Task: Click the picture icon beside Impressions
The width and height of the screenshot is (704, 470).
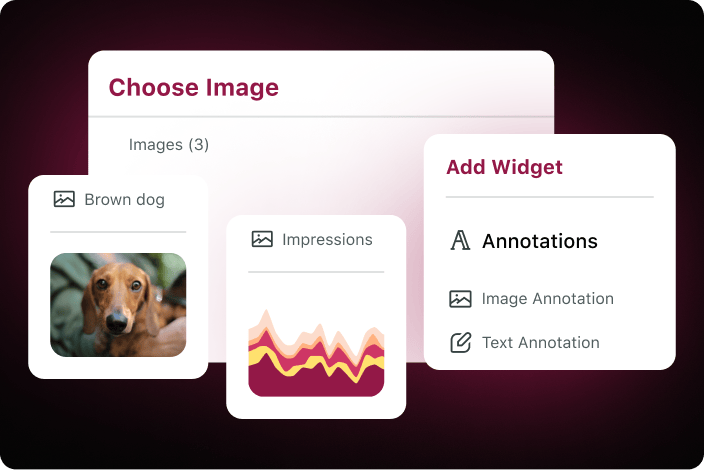Action: coord(262,239)
